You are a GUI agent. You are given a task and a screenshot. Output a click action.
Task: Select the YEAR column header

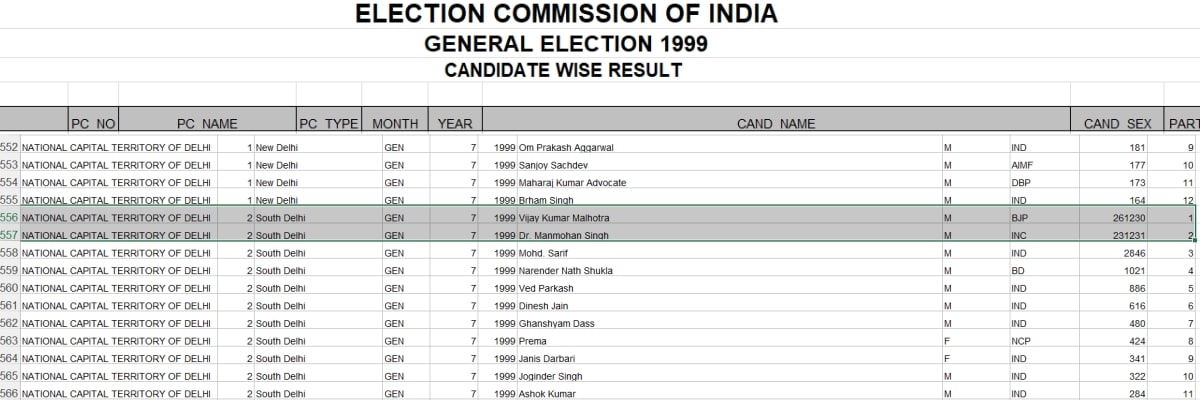(455, 124)
